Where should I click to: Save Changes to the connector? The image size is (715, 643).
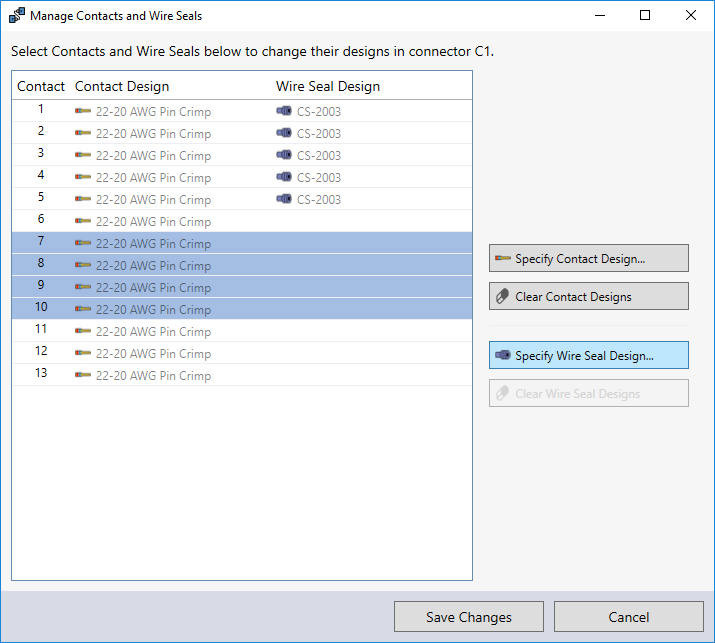point(469,617)
